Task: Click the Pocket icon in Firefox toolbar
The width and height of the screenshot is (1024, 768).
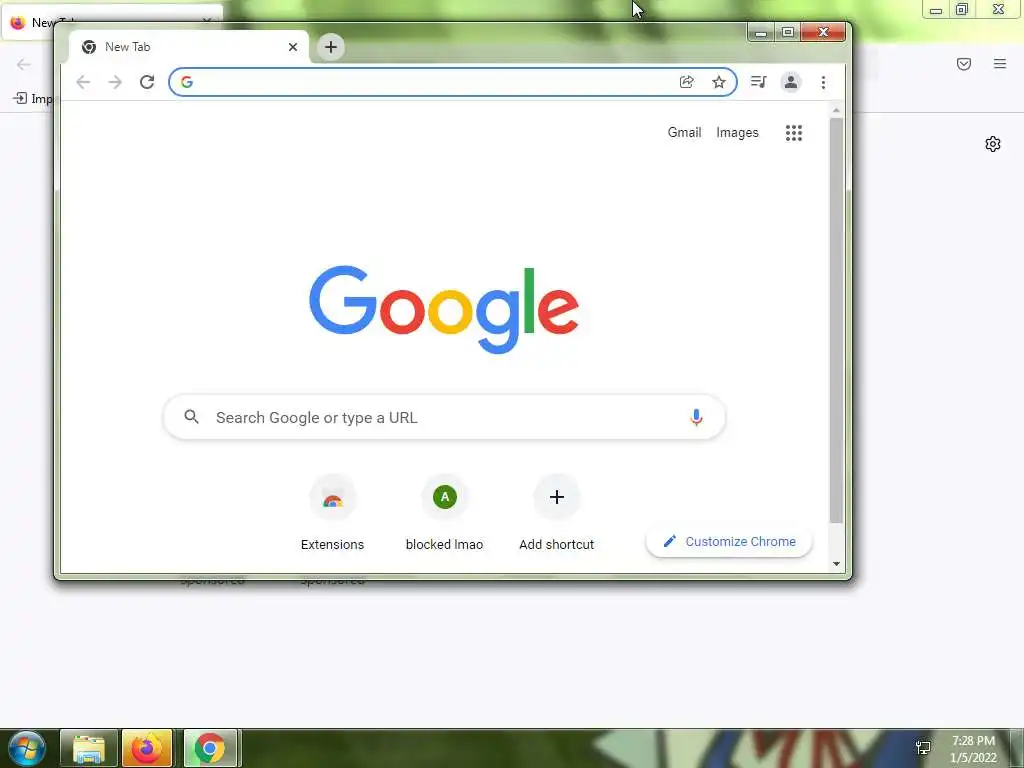Action: [x=964, y=63]
